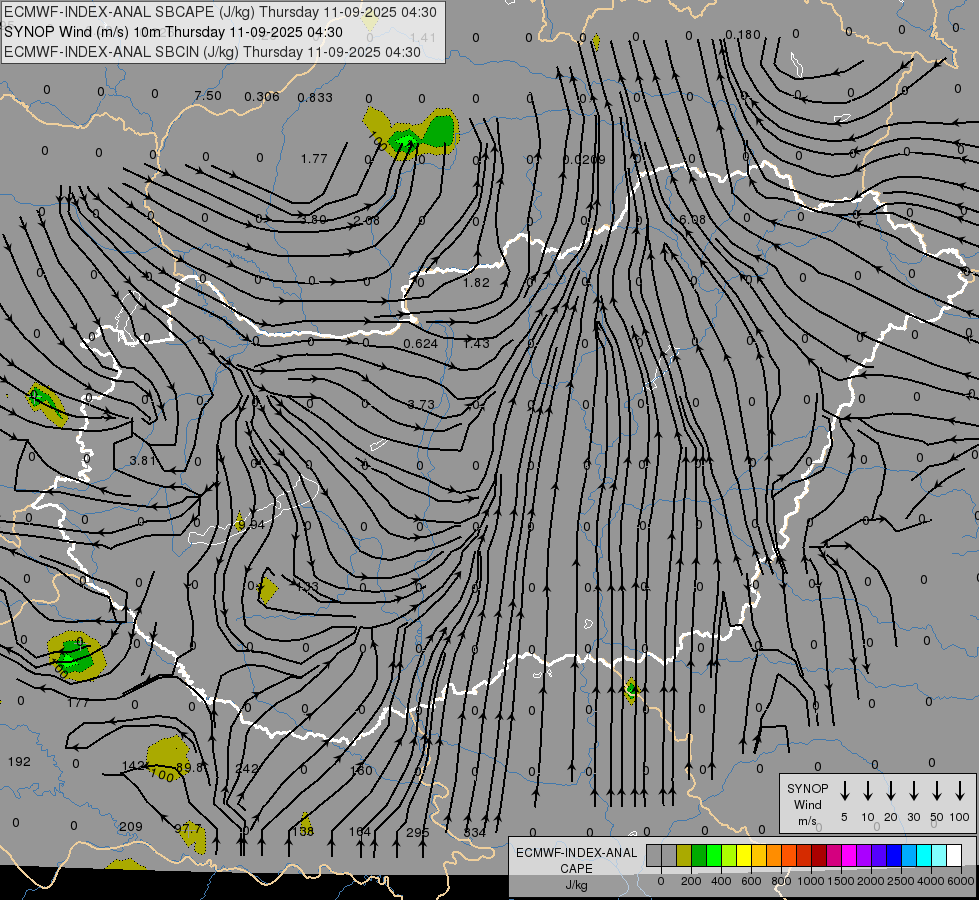This screenshot has height=900, width=979.
Task: Click the 'SYNOP Wind m/s' legend label
Action: [807, 804]
